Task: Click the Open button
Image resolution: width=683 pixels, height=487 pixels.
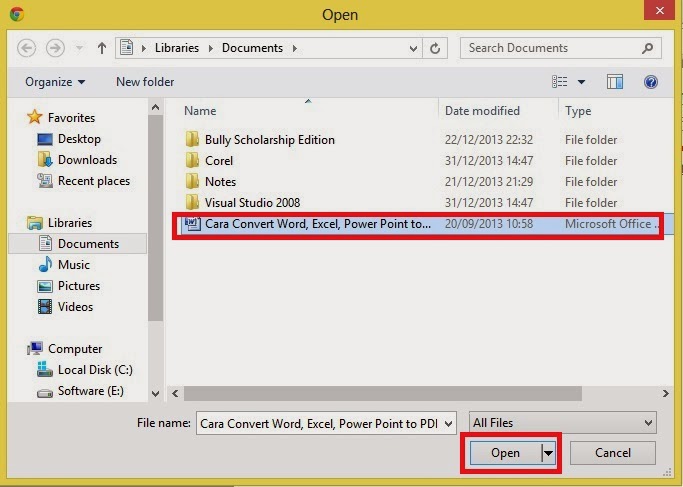Action: coord(505,453)
